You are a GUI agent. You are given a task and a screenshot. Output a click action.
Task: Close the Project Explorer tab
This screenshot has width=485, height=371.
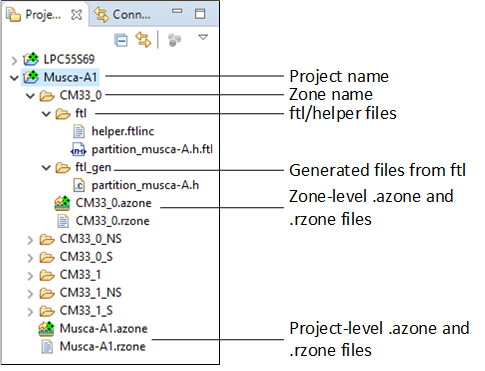77,15
